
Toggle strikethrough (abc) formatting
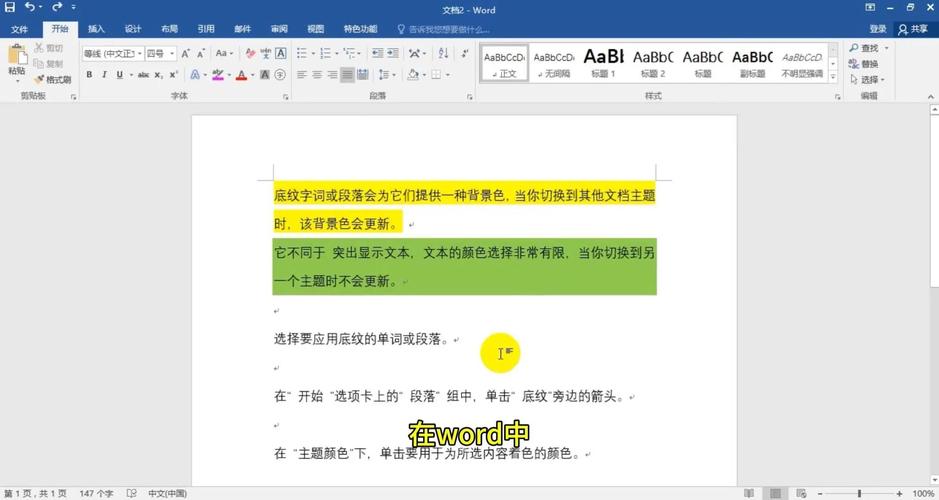[143, 75]
